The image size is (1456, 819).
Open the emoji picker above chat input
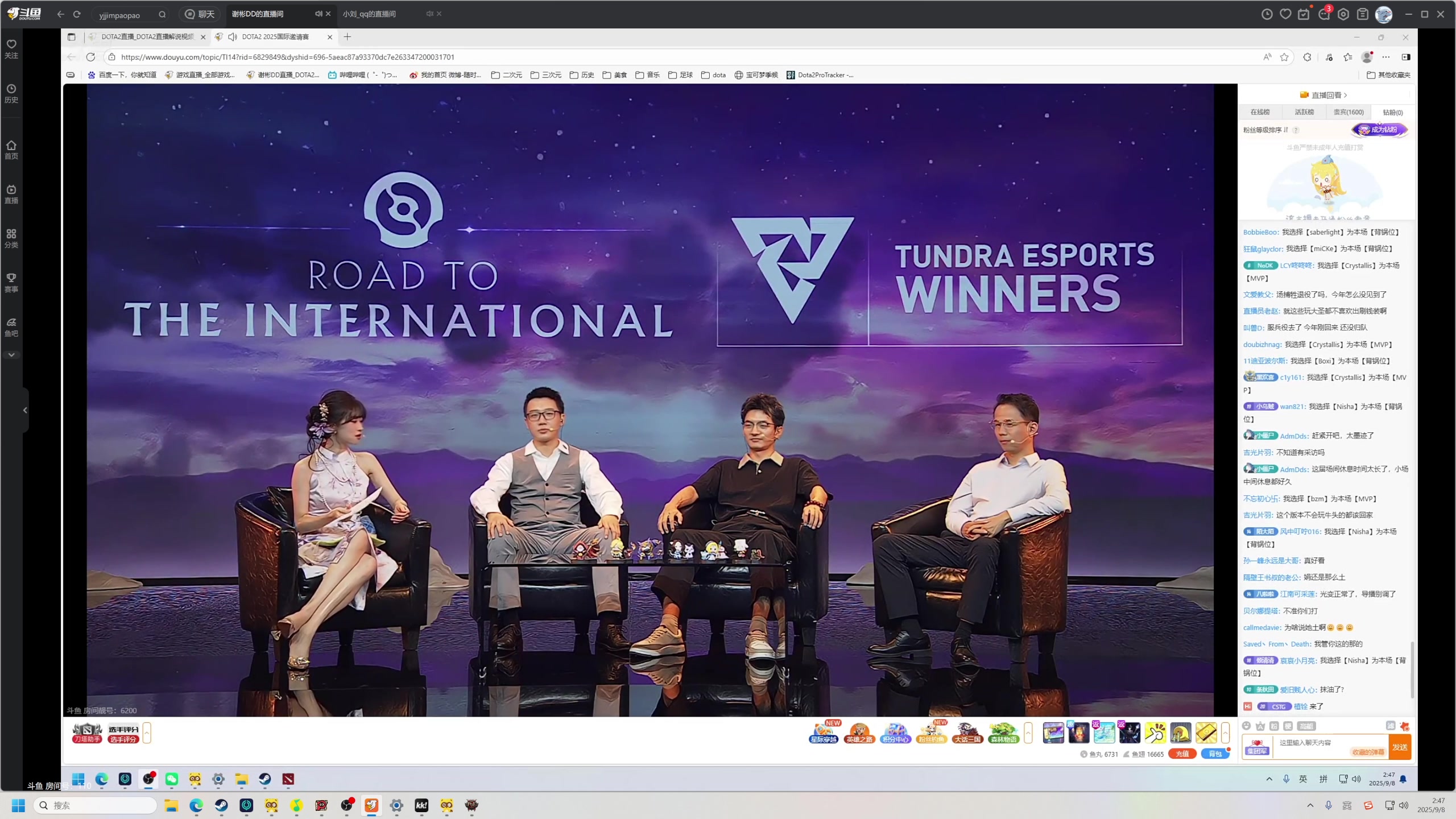1246,726
